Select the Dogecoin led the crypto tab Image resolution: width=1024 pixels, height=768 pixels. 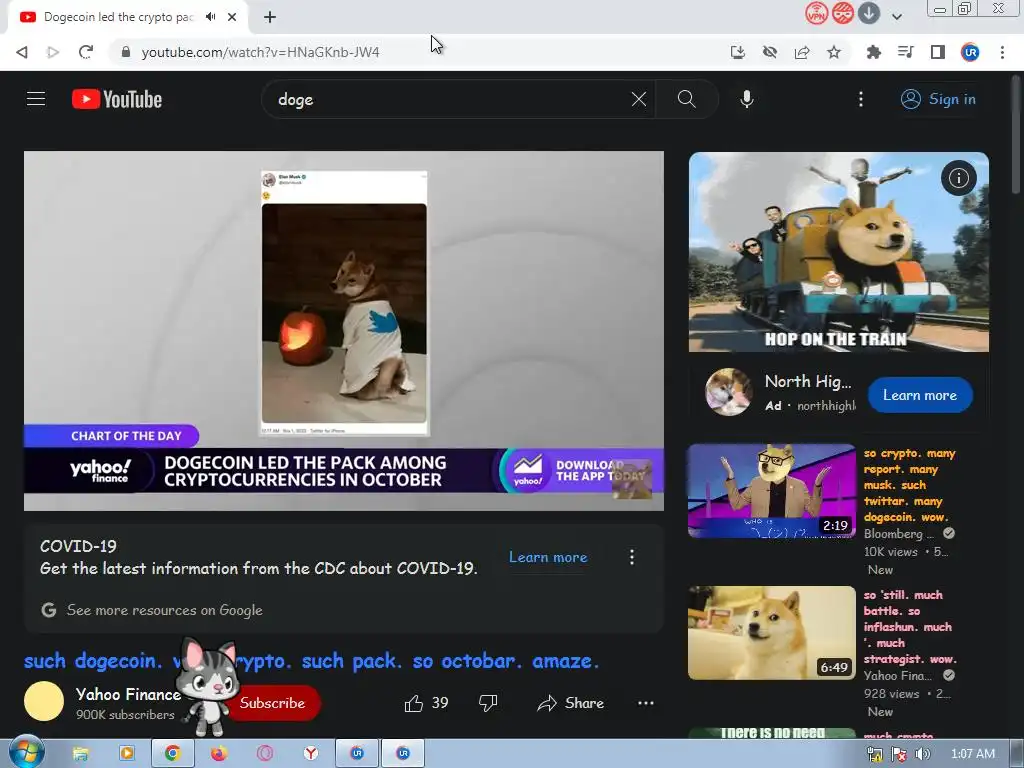(x=118, y=17)
